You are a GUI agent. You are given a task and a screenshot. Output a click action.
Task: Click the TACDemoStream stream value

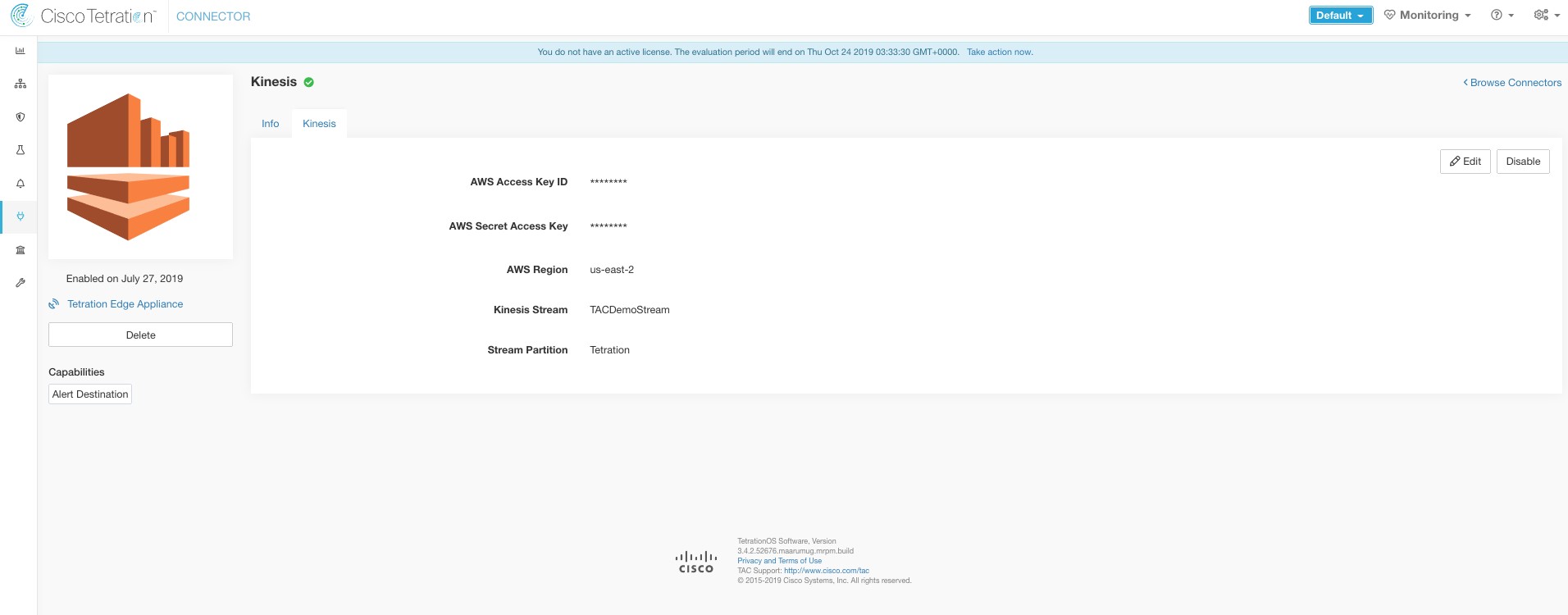click(630, 310)
